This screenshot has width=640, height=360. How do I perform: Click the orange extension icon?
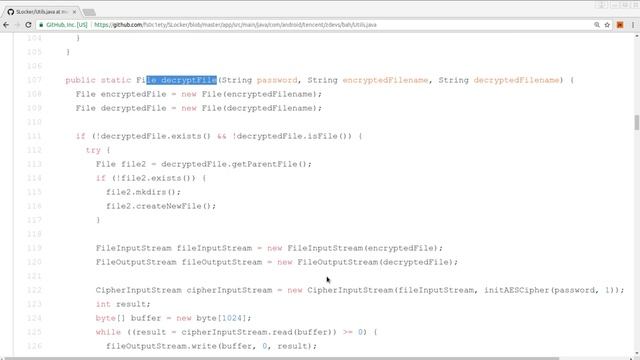point(620,25)
